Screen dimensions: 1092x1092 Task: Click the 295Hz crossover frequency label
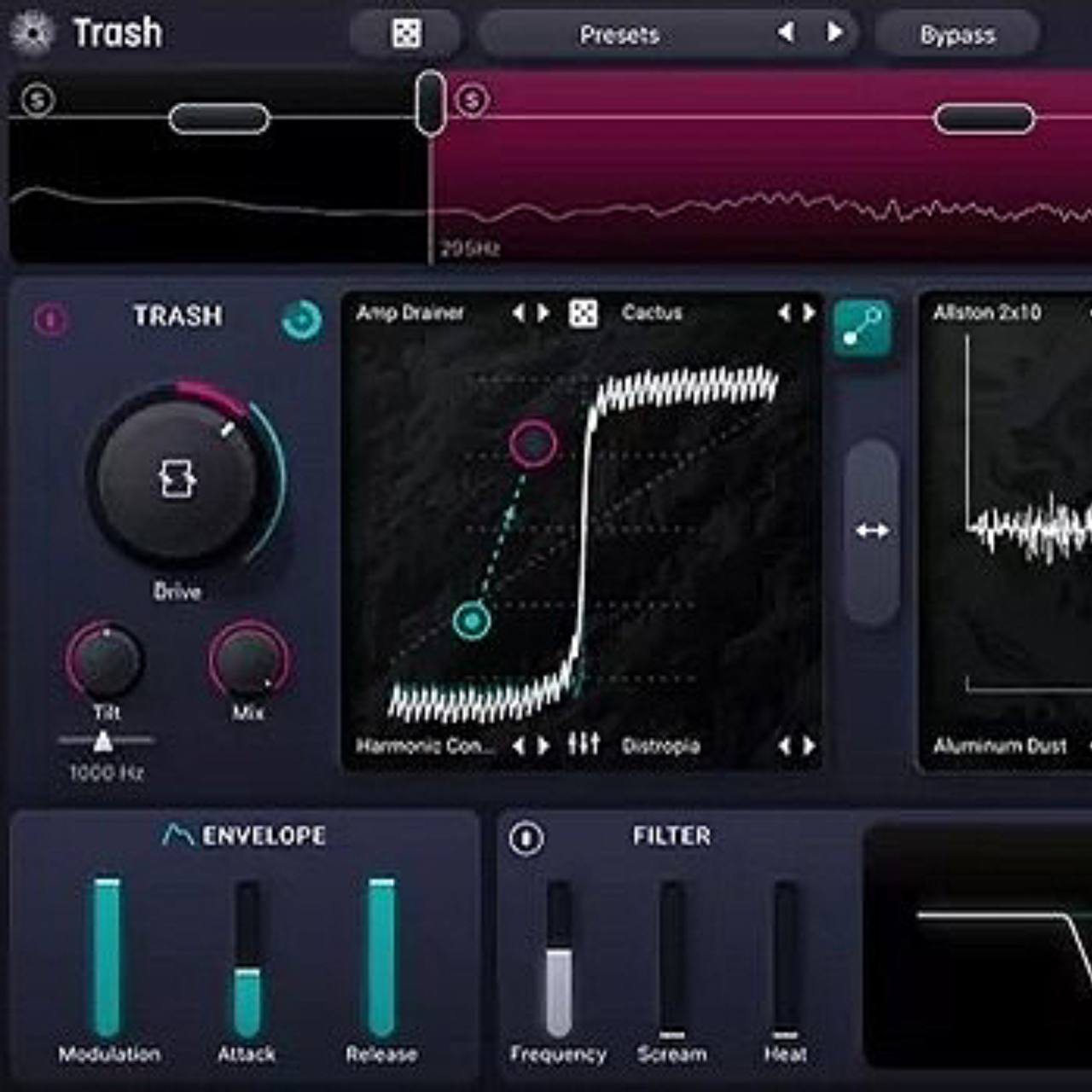click(x=469, y=248)
